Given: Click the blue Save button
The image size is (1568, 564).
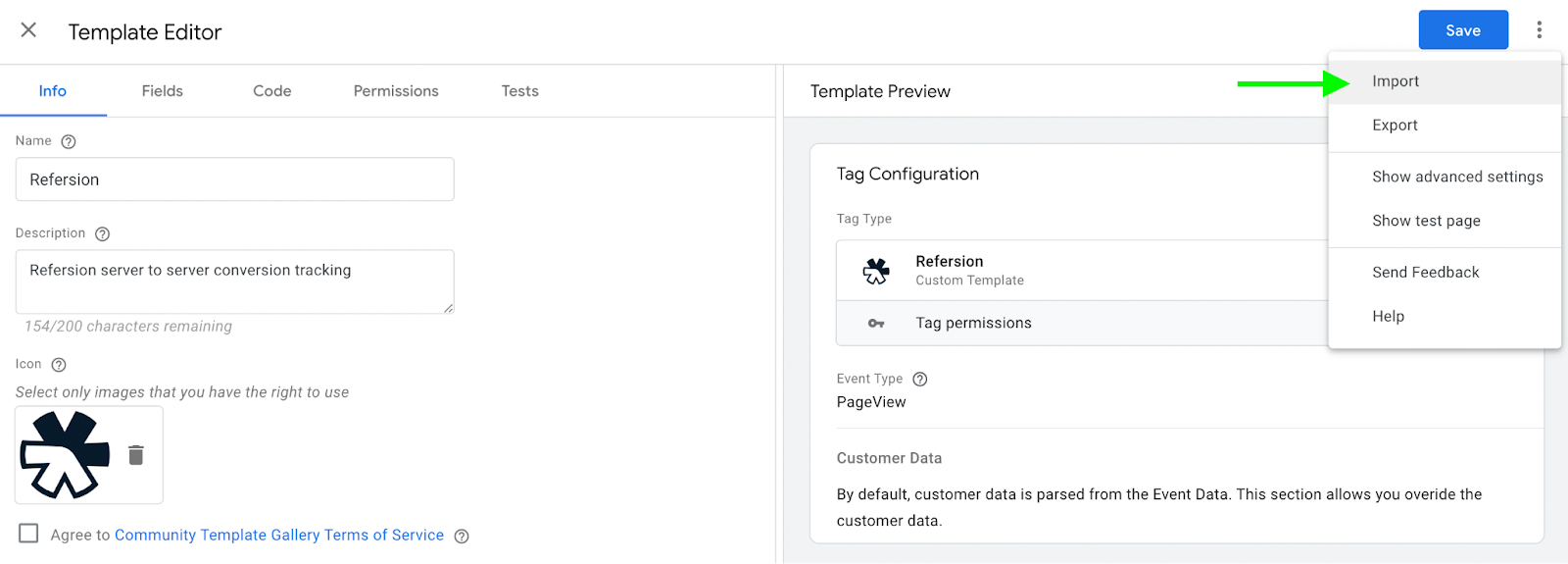Looking at the screenshot, I should [1463, 30].
